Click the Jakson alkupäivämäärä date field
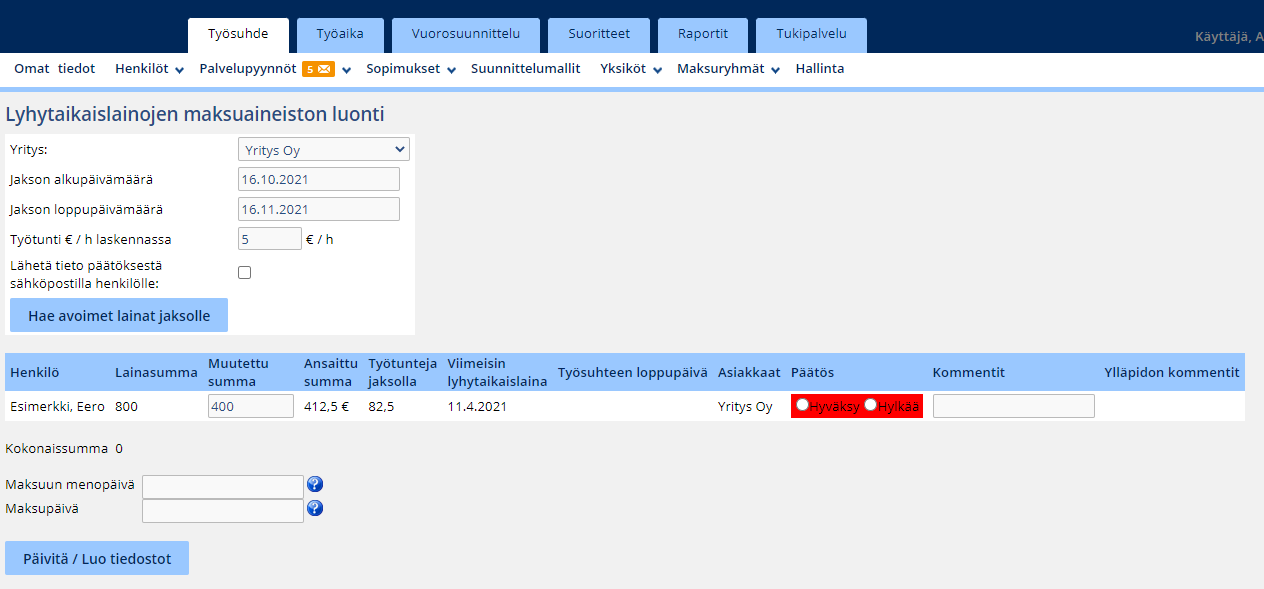1264x589 pixels. (319, 179)
